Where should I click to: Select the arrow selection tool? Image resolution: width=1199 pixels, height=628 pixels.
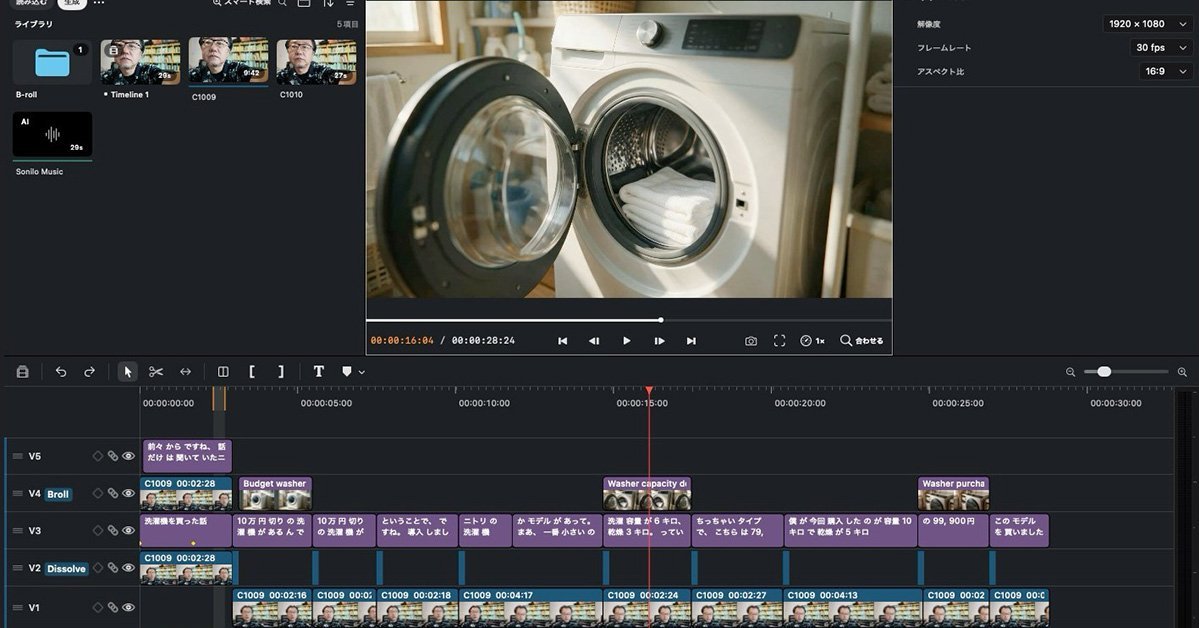[x=127, y=372]
